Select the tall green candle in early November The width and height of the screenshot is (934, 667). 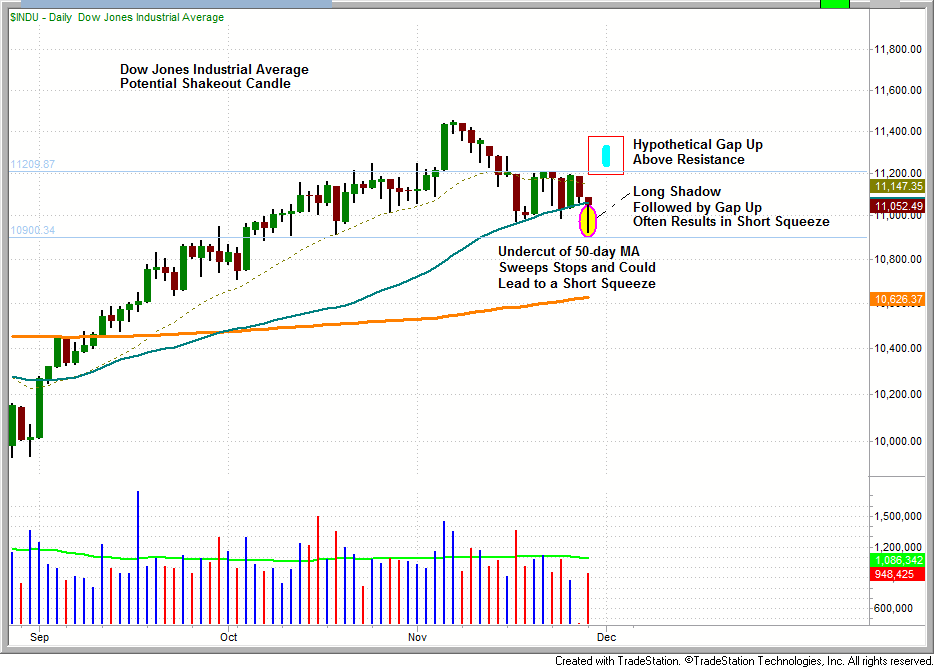pos(443,147)
